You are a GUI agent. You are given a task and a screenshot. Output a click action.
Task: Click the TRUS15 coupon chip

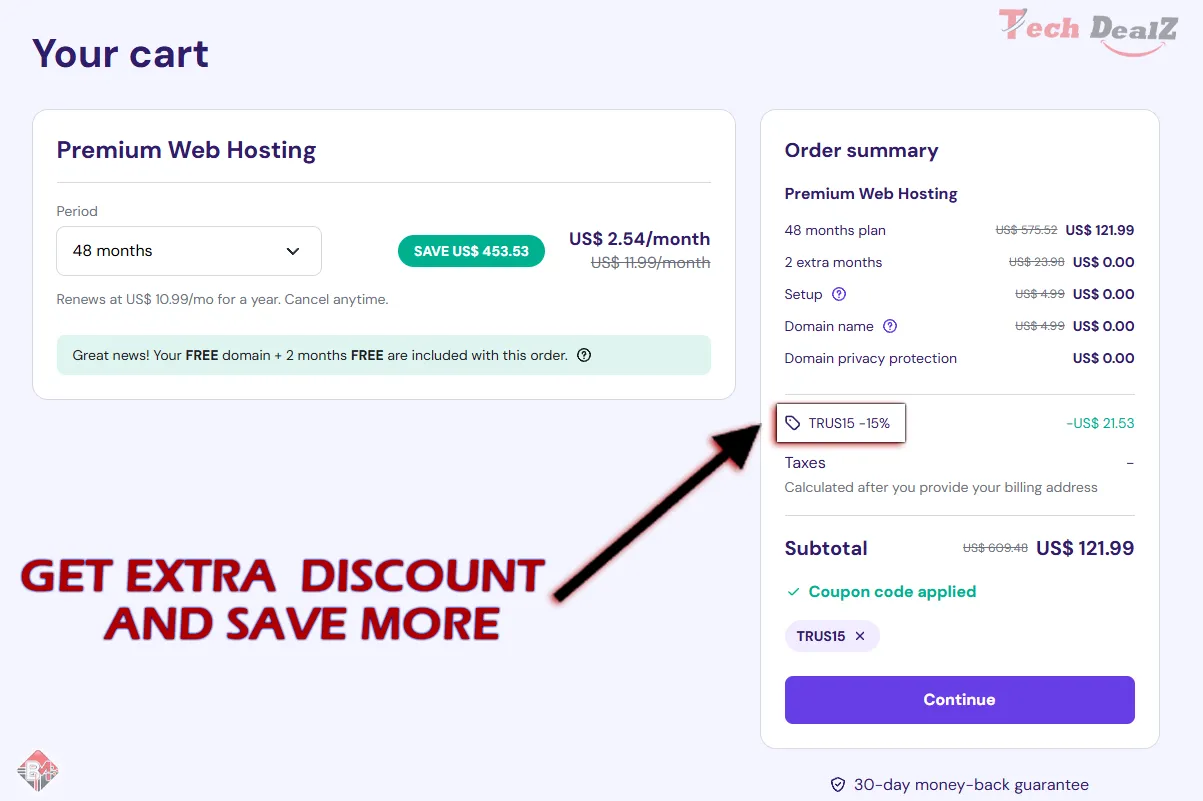[832, 636]
